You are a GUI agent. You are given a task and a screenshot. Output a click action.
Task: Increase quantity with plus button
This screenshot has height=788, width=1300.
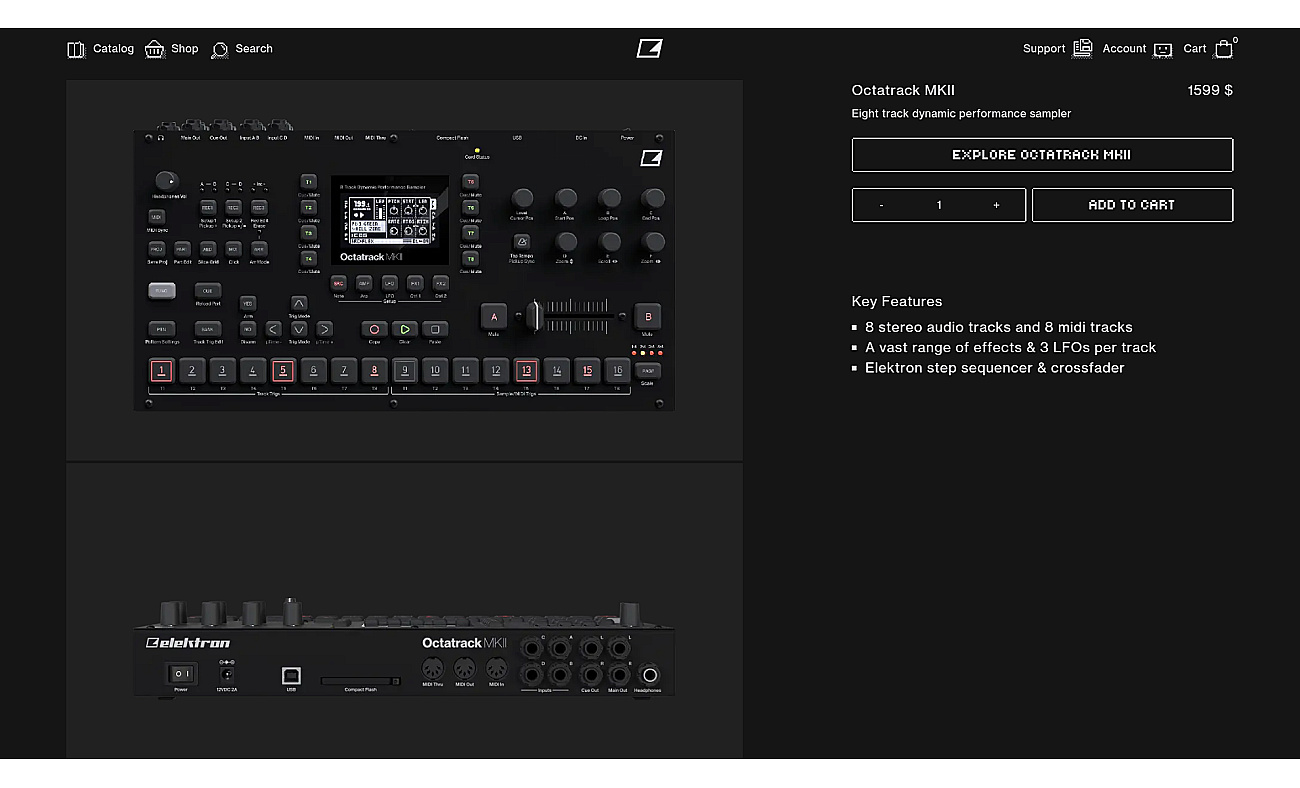996,205
